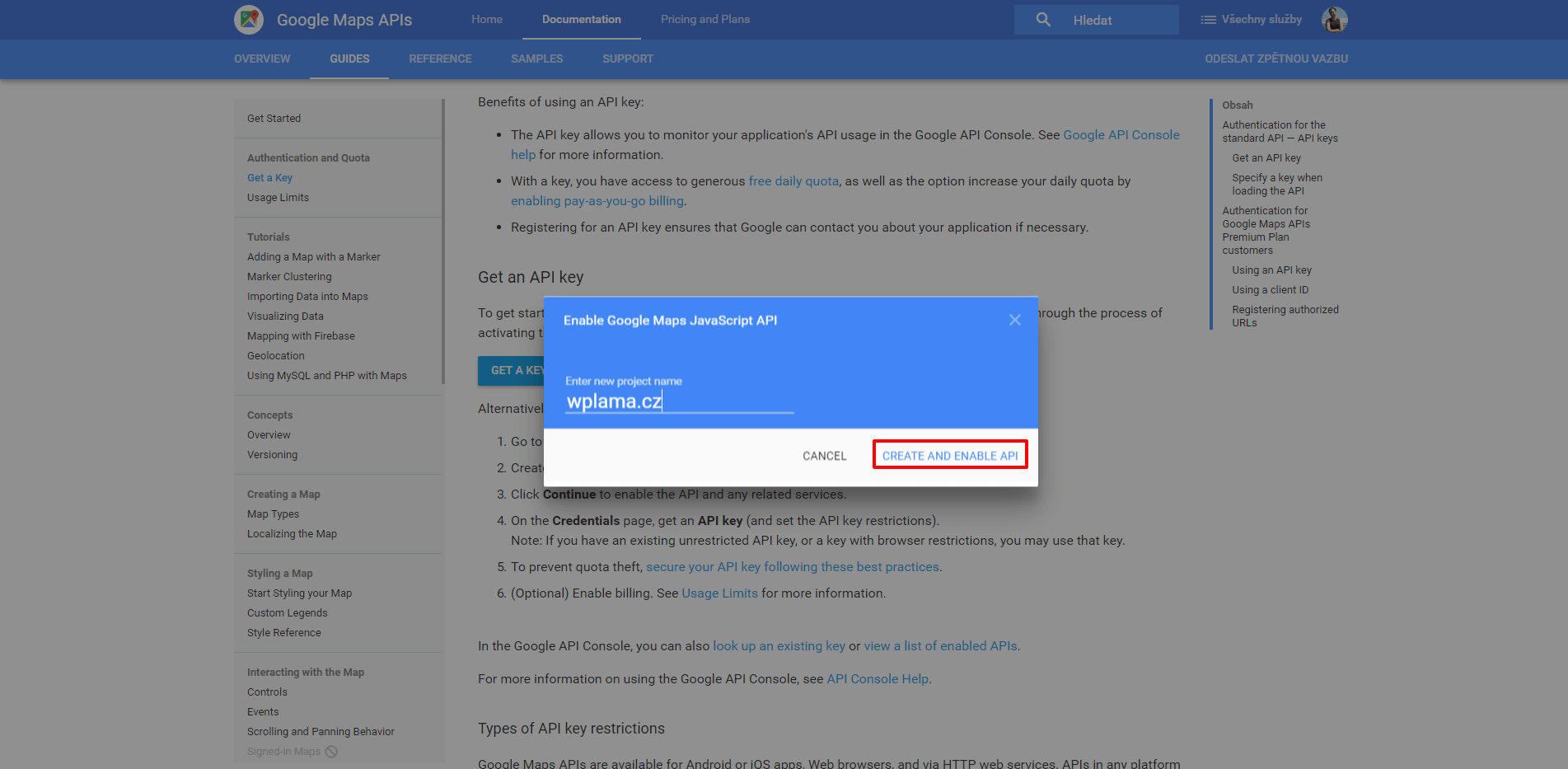
Task: Follow view a list of enabled APIs link
Action: [x=940, y=645]
